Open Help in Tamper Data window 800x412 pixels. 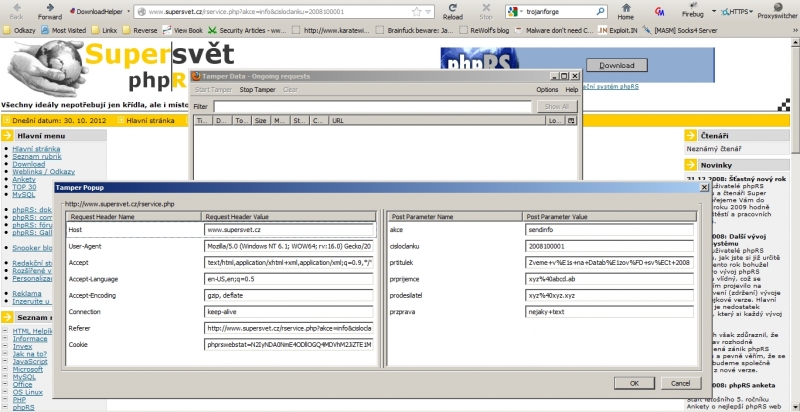tap(572, 90)
